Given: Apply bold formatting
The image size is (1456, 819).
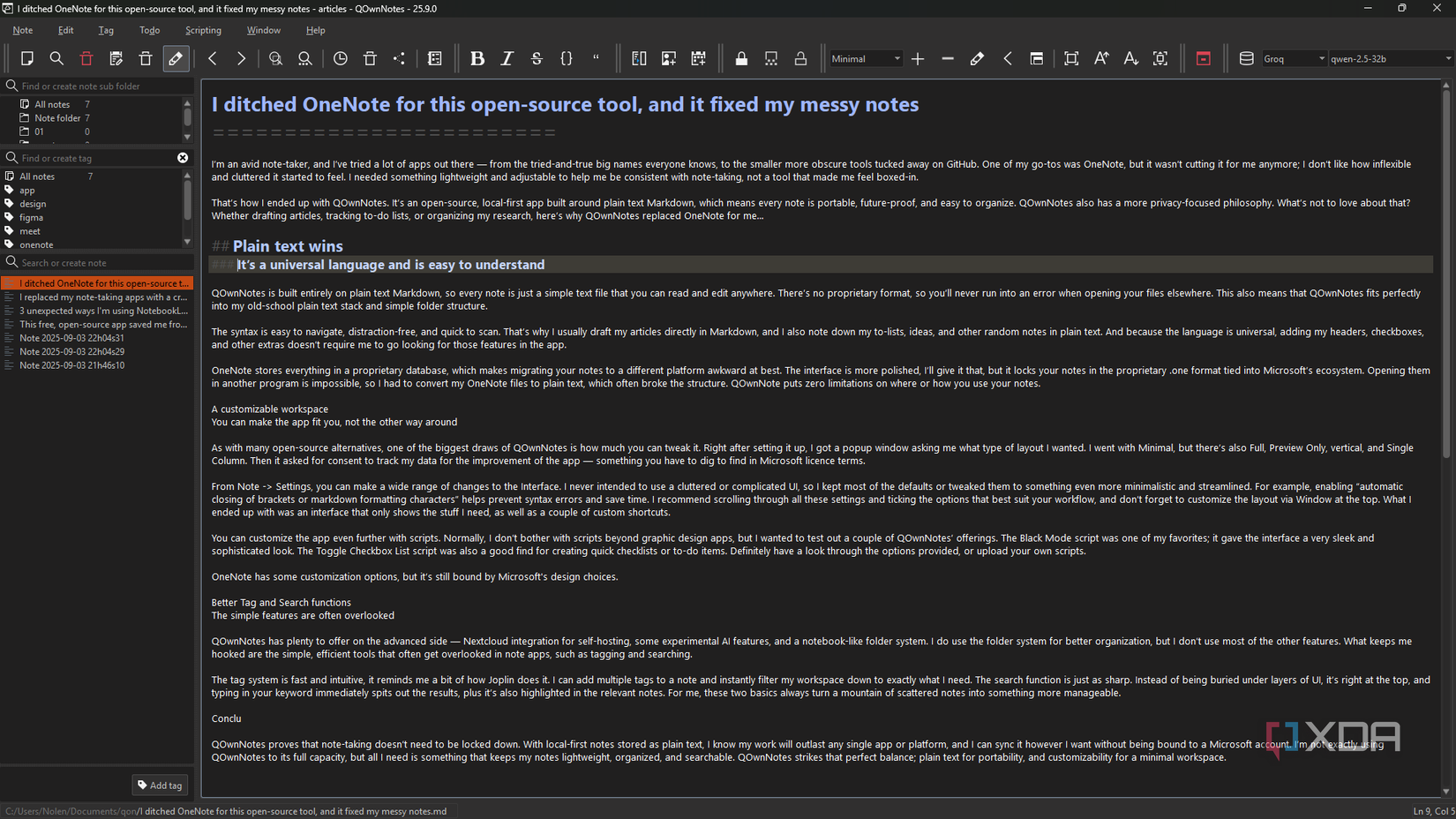Looking at the screenshot, I should (477, 58).
